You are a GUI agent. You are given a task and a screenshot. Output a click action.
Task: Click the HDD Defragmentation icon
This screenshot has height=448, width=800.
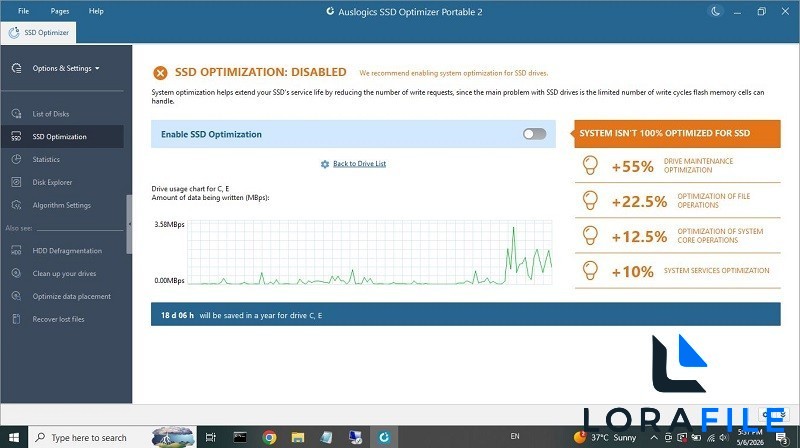click(x=16, y=251)
